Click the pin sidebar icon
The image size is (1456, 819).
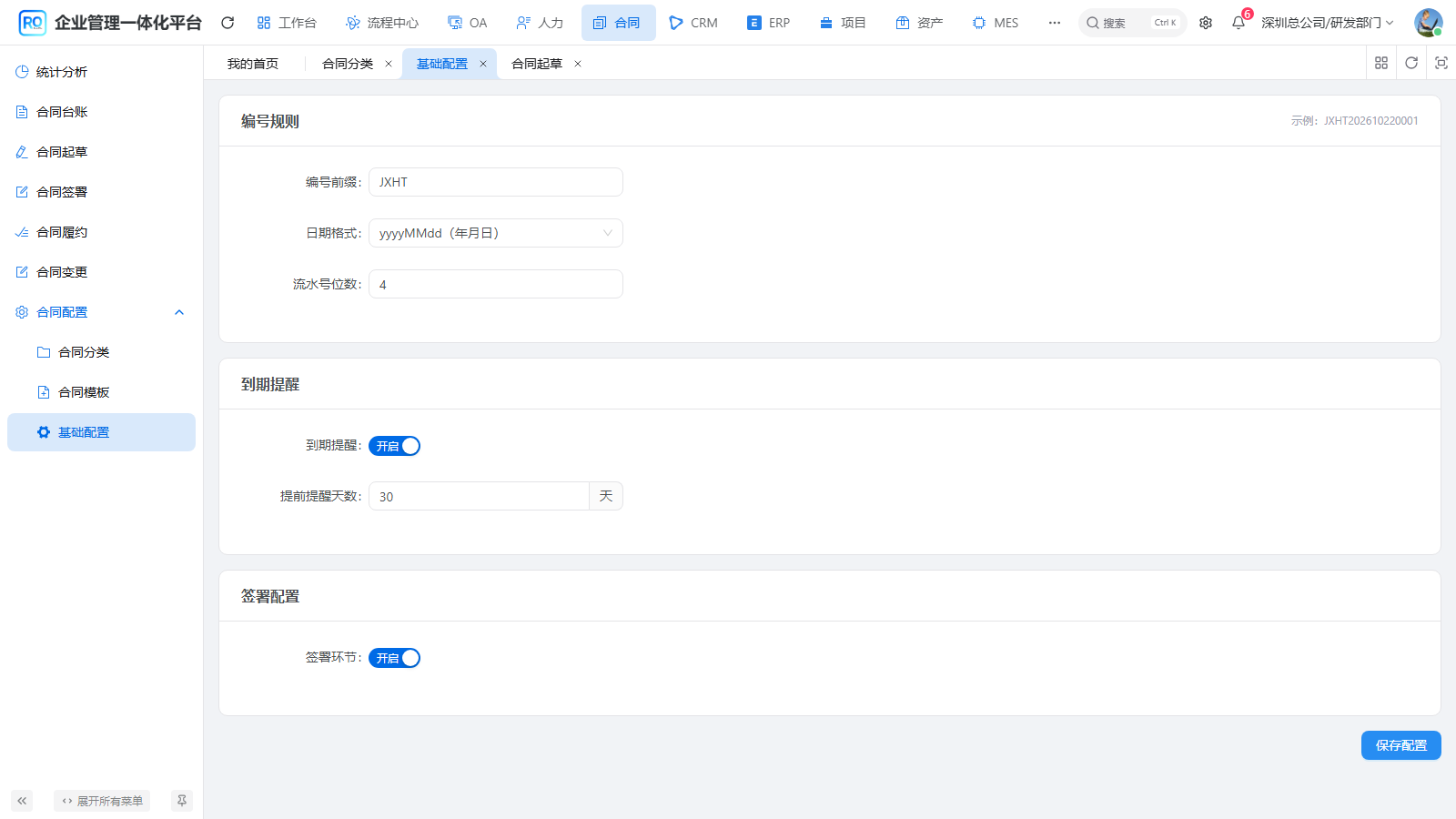click(x=182, y=801)
